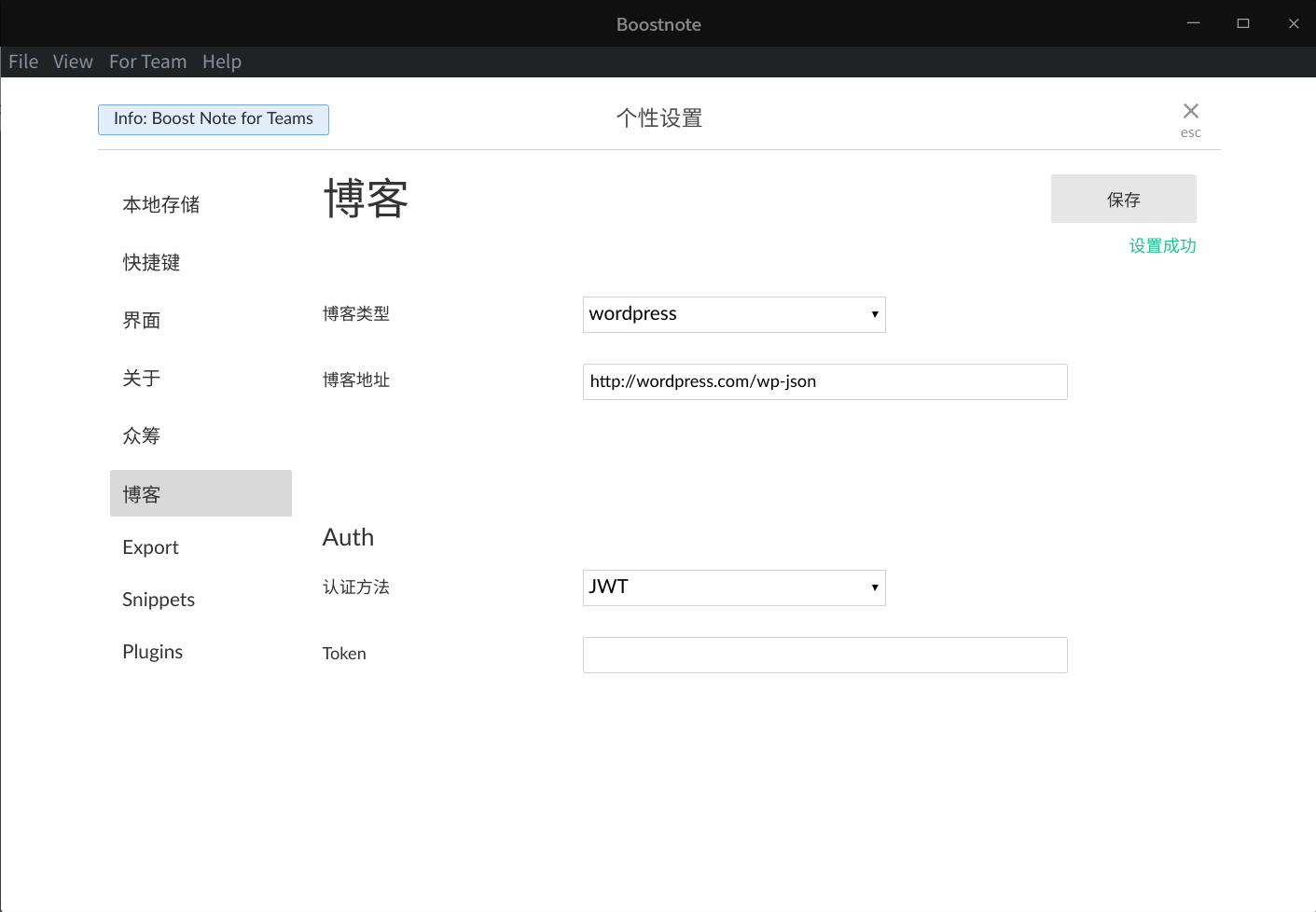The width and height of the screenshot is (1316, 912).
Task: Select the 博客 blog sidebar tab
Action: coord(201,493)
